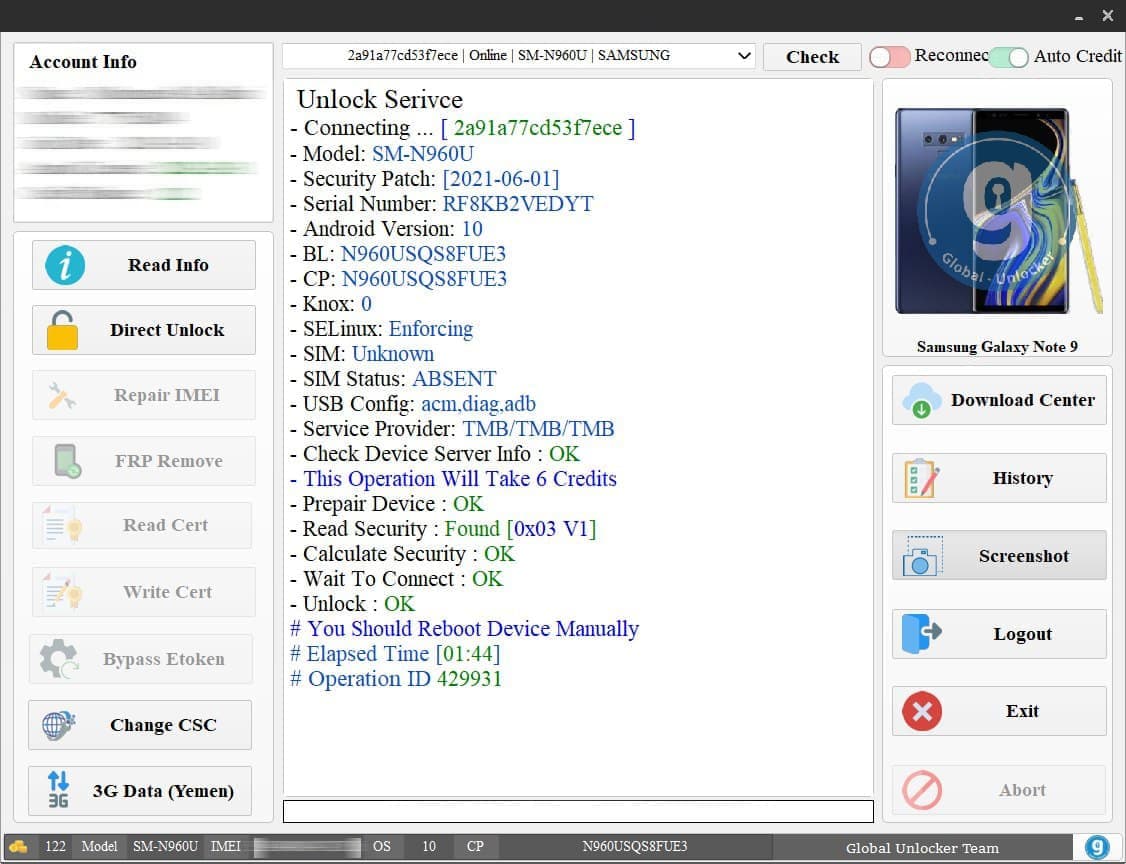The height and width of the screenshot is (864, 1126).
Task: Open 3G Data (Yemen) by its label
Action: point(163,791)
